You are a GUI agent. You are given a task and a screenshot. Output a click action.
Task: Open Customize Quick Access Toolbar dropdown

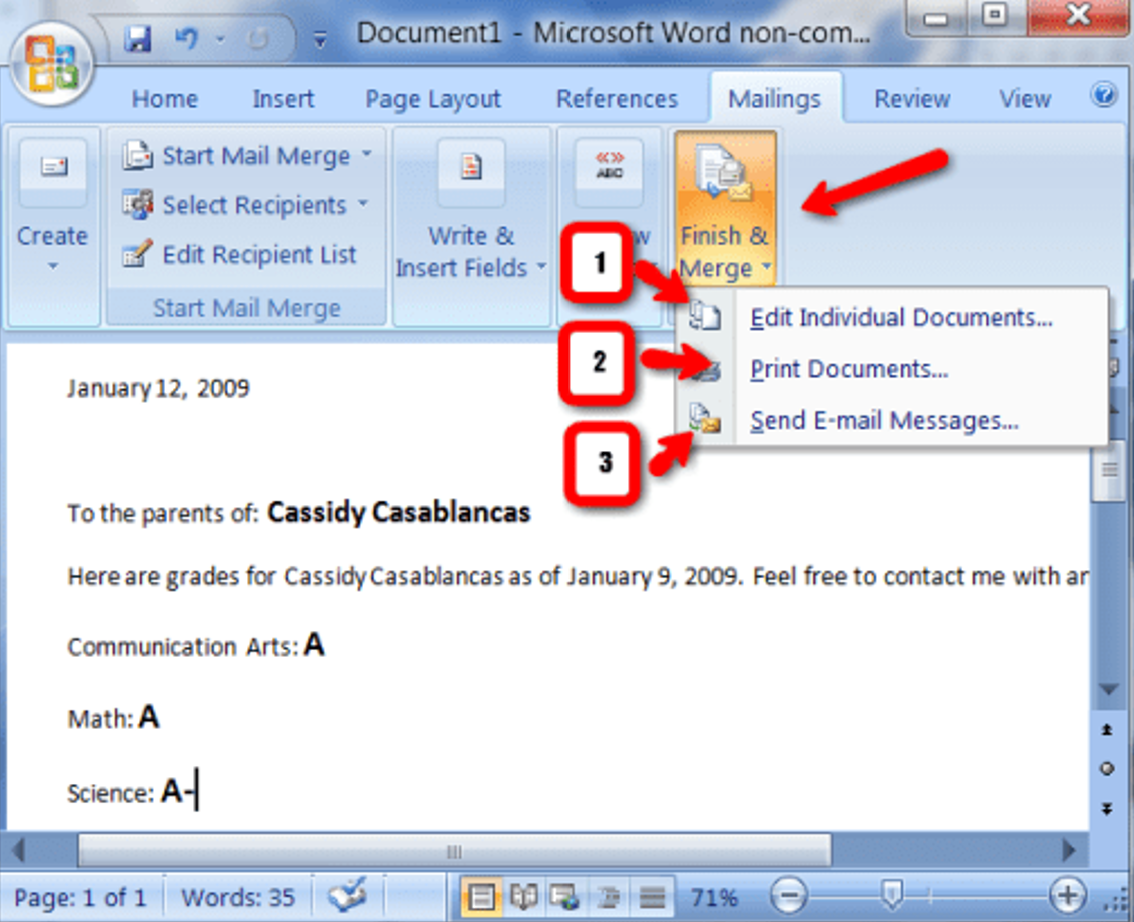coord(320,40)
